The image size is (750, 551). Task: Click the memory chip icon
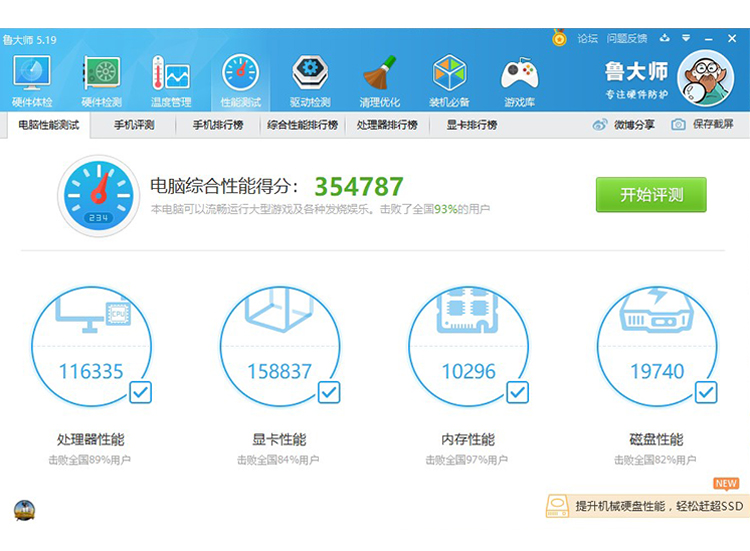(467, 311)
